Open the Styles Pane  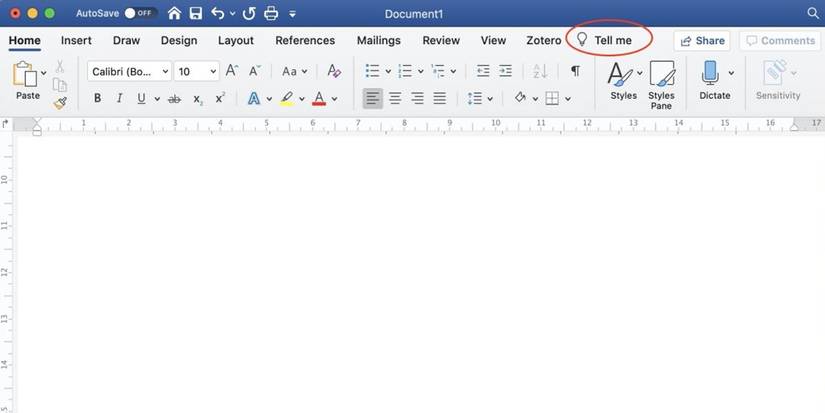click(x=661, y=85)
